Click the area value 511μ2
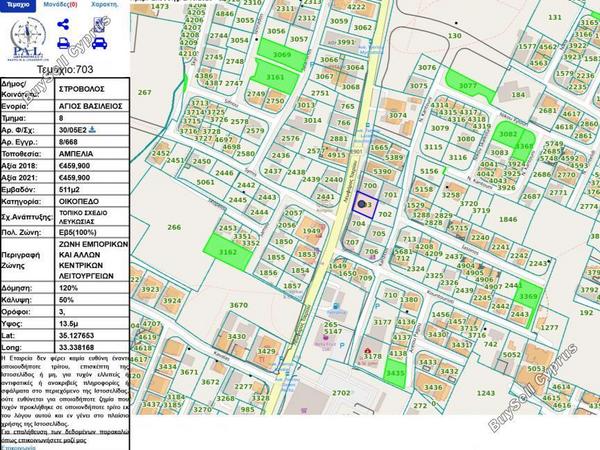 click(x=68, y=189)
